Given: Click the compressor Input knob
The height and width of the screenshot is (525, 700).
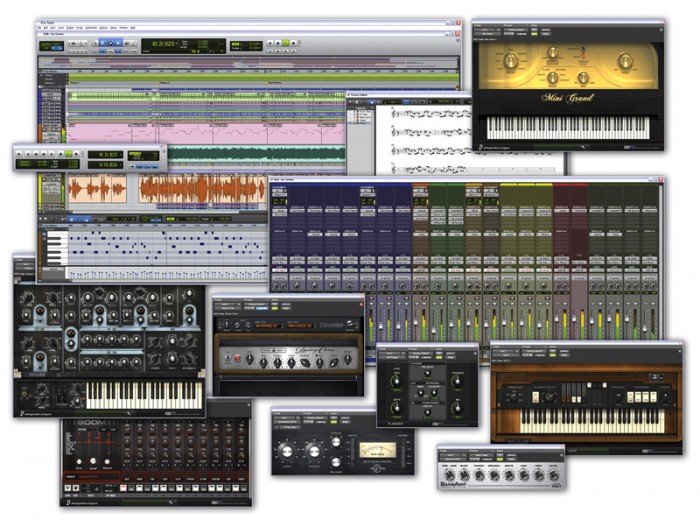Looking at the screenshot, I should tap(286, 451).
